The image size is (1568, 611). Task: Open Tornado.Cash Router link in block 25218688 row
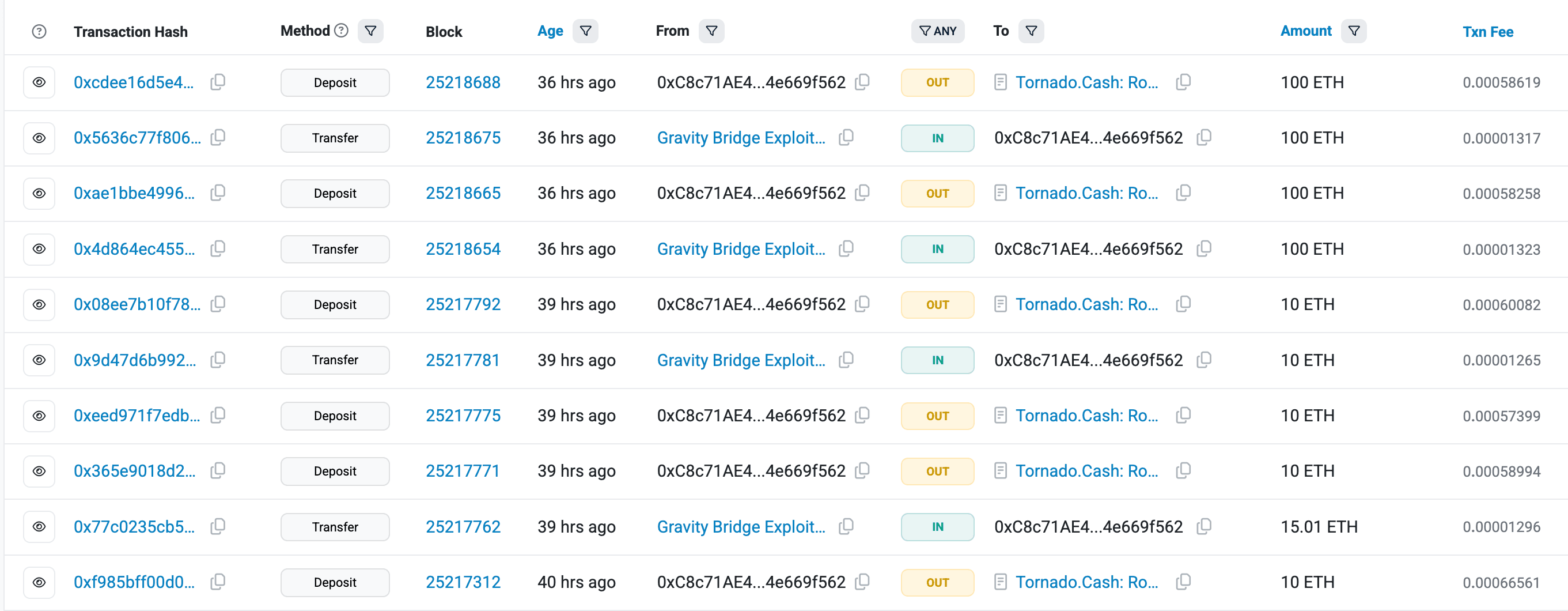pyautogui.click(x=1086, y=82)
